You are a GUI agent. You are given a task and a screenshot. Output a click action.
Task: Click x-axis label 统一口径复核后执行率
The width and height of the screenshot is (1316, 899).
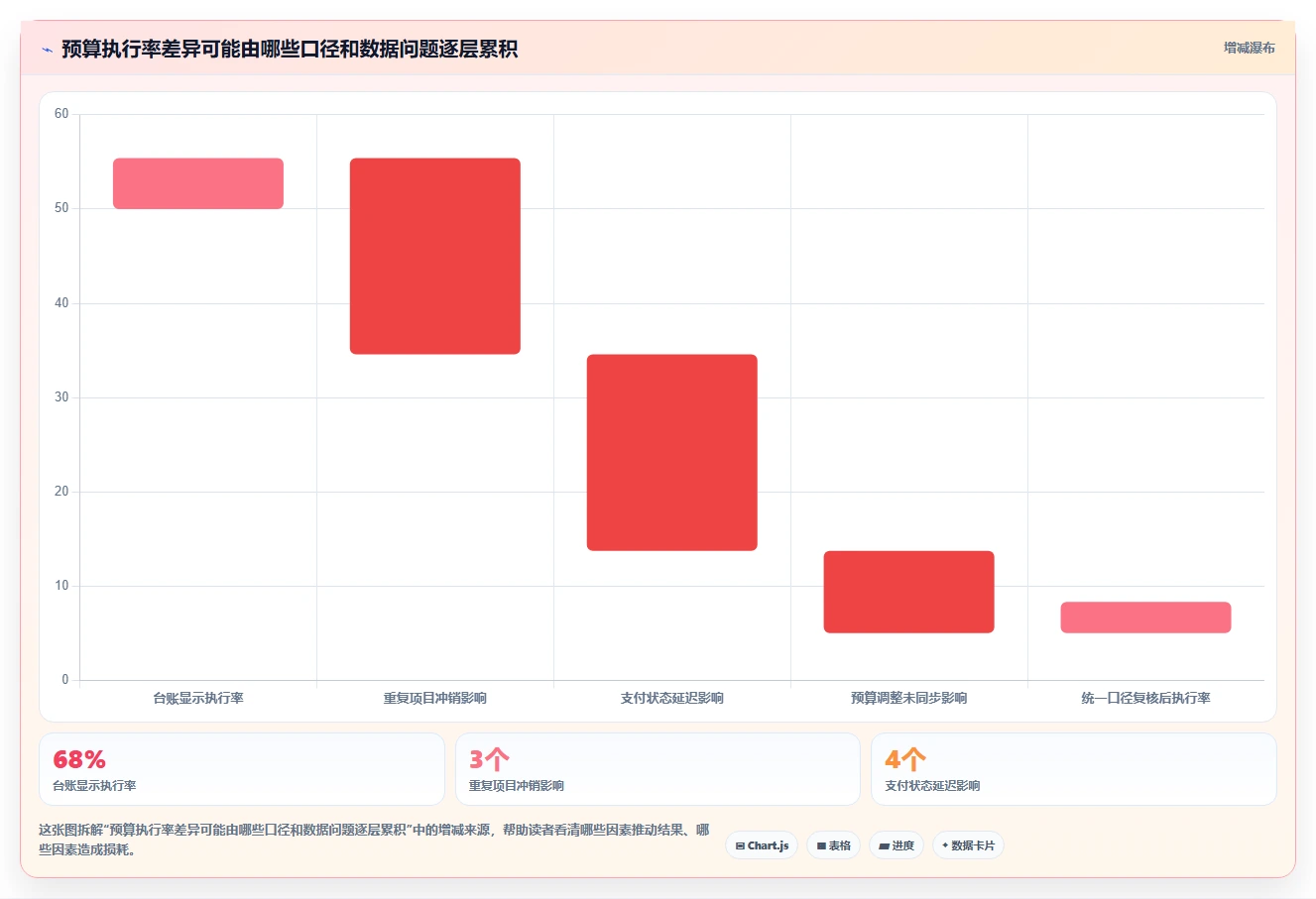point(1145,698)
